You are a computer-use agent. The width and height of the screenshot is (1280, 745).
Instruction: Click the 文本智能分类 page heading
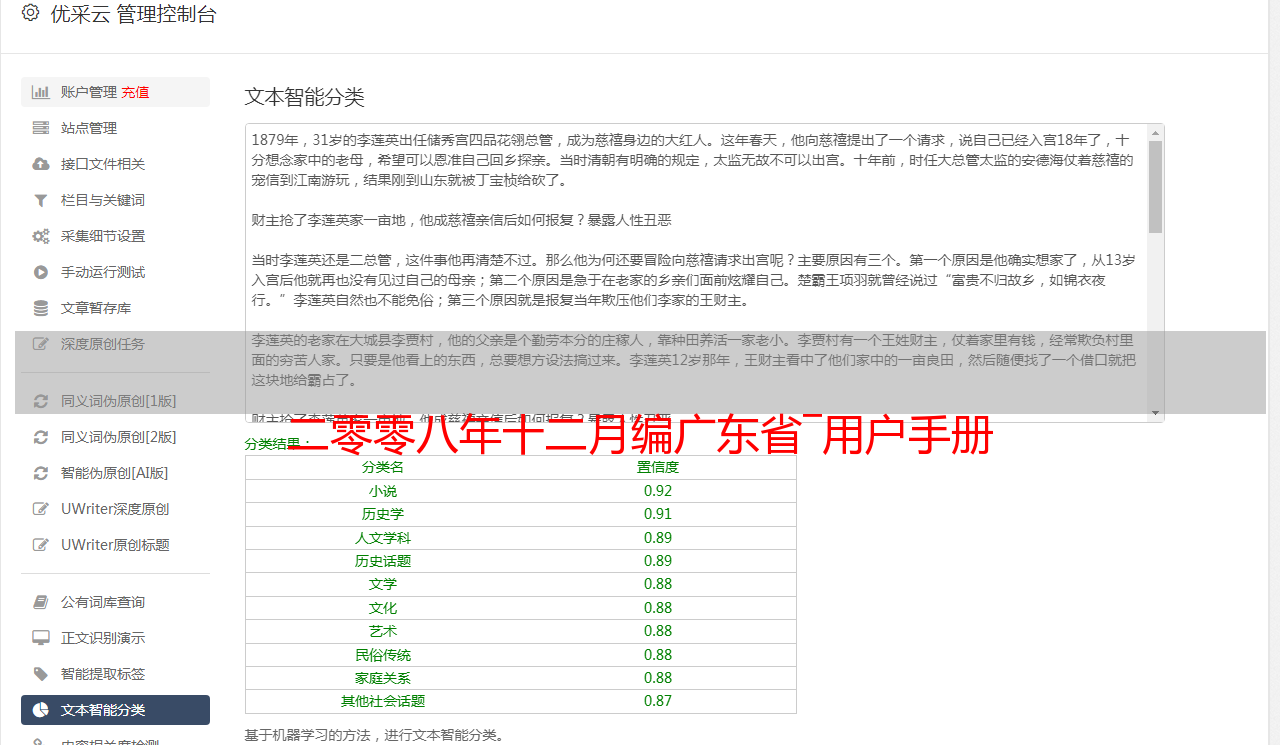click(305, 97)
